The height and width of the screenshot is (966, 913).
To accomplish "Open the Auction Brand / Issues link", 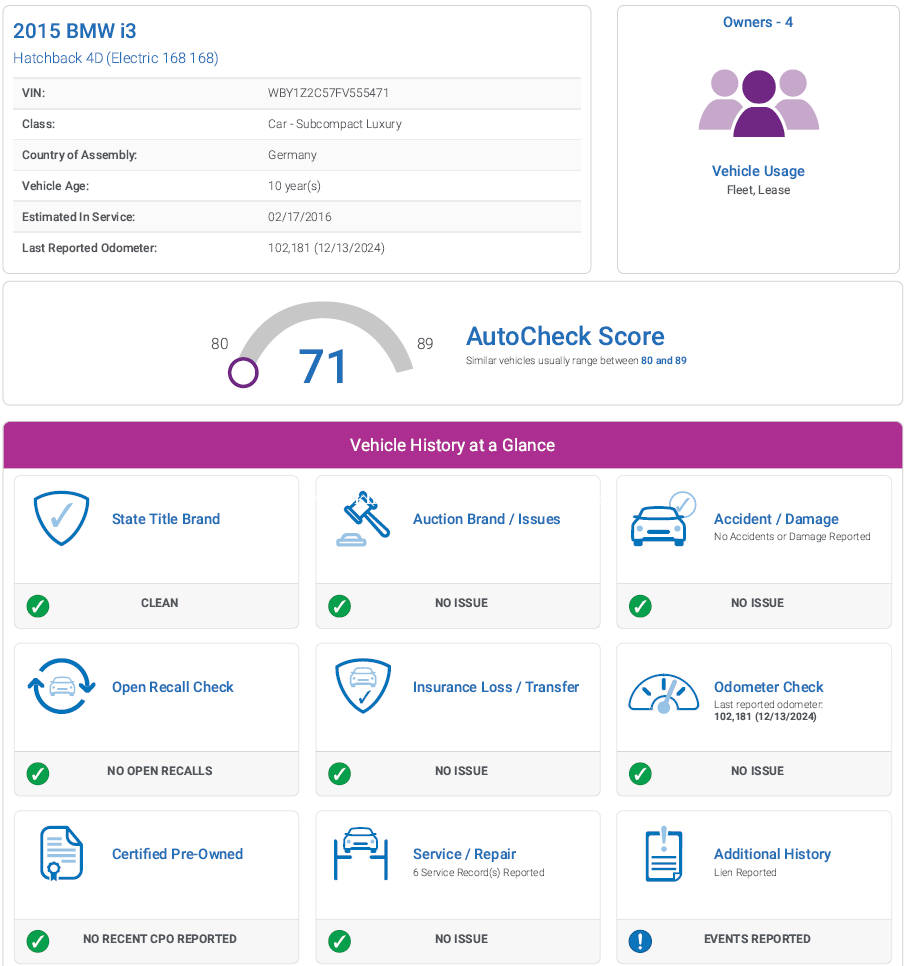I will tap(487, 519).
